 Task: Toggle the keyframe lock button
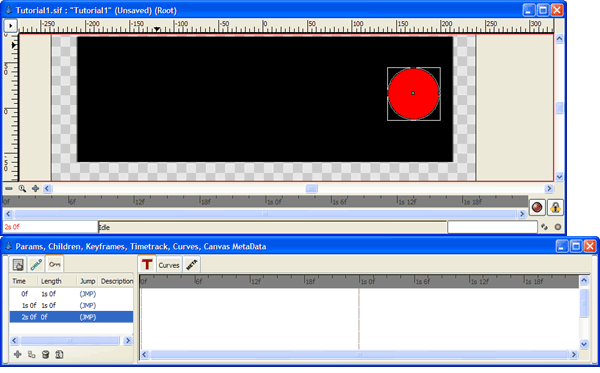pyautogui.click(x=555, y=207)
